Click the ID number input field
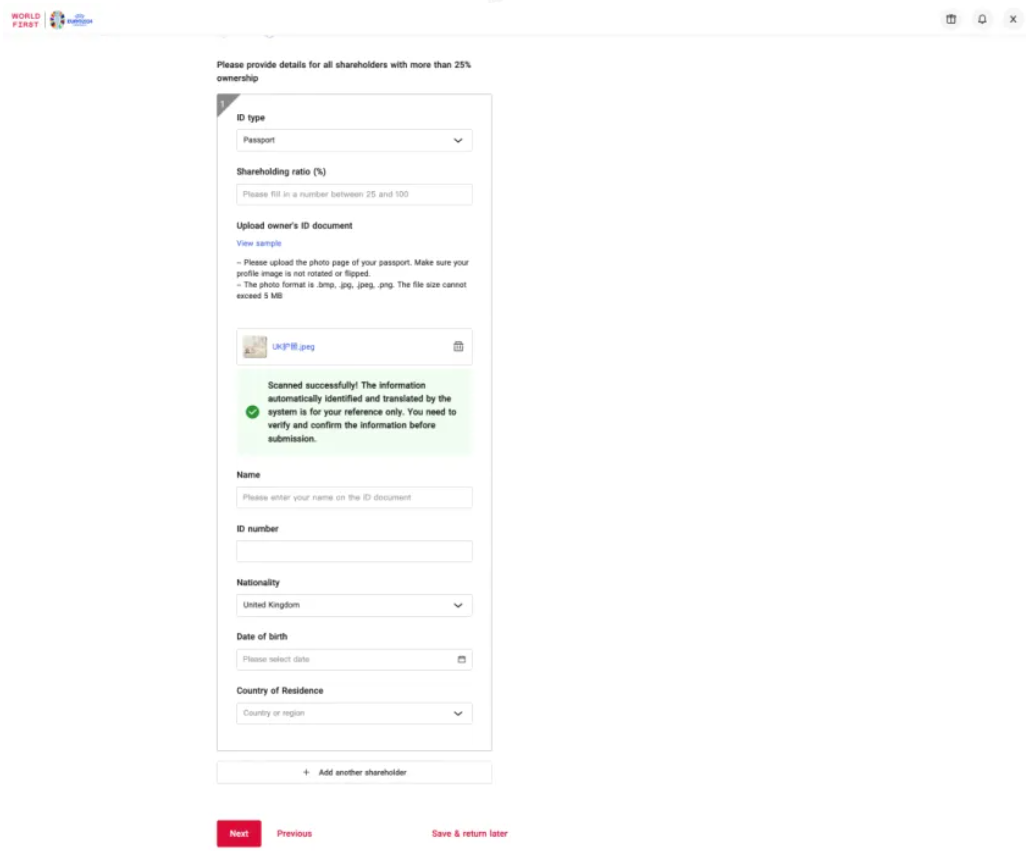Viewport: 1026px width, 851px height. (x=354, y=552)
